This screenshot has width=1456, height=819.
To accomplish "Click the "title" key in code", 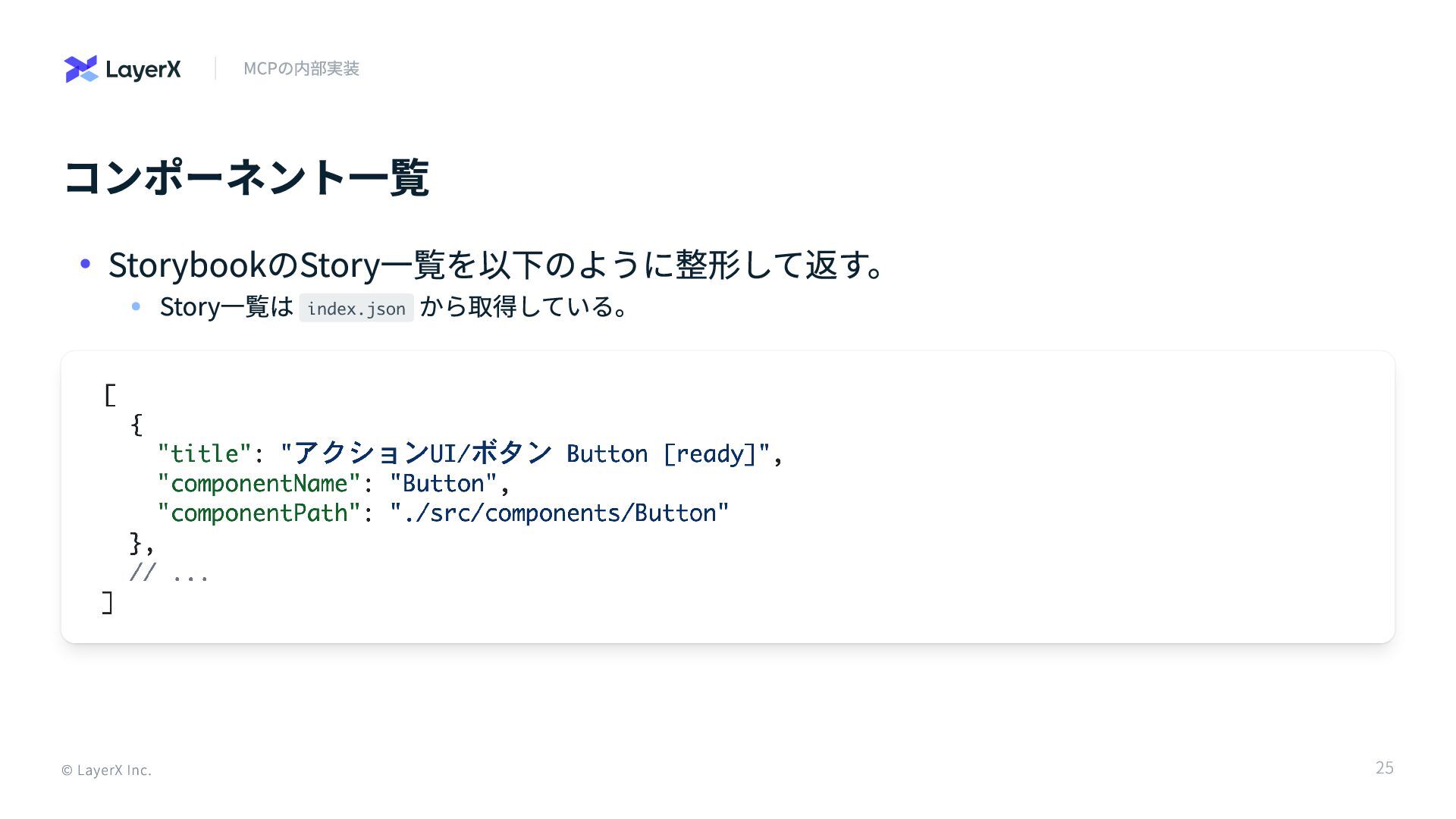I will 204,454.
